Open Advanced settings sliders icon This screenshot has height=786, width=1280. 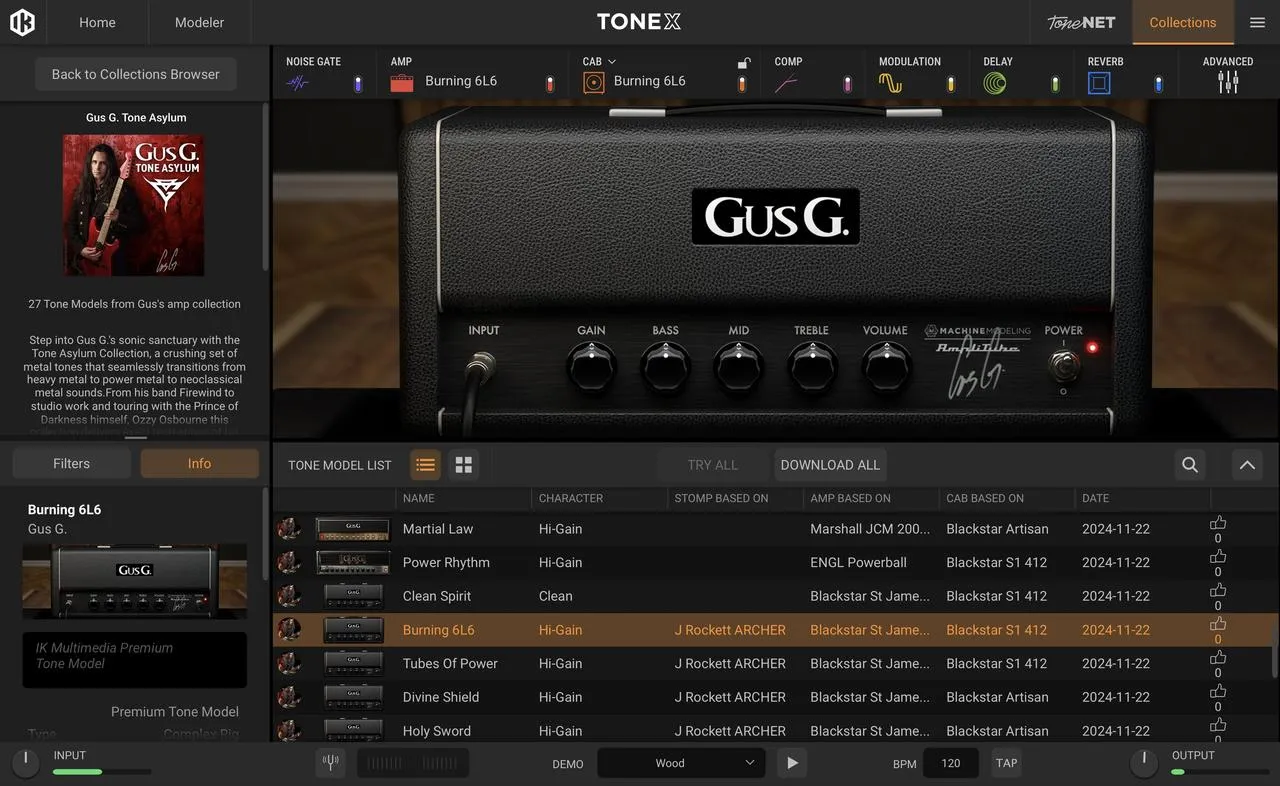point(1228,83)
